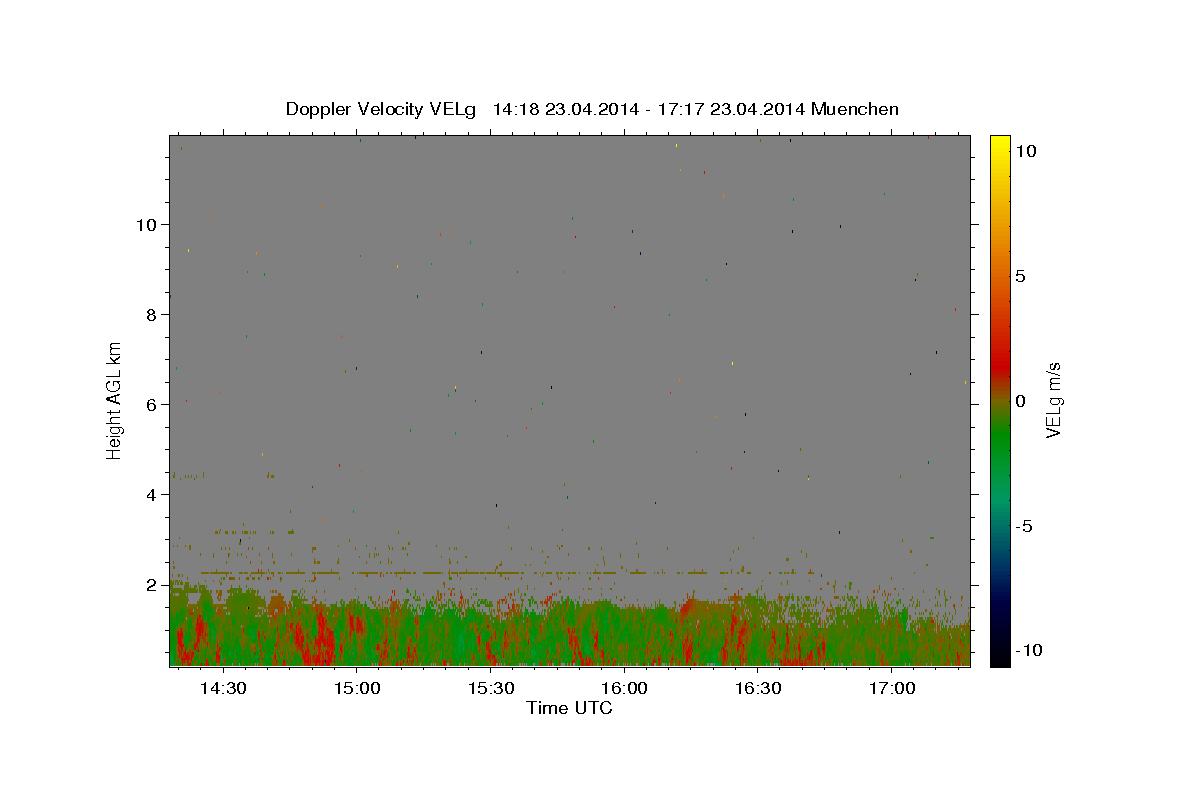Click the 14:30 time tick label
Screen dimensions: 1200x800
pos(223,689)
